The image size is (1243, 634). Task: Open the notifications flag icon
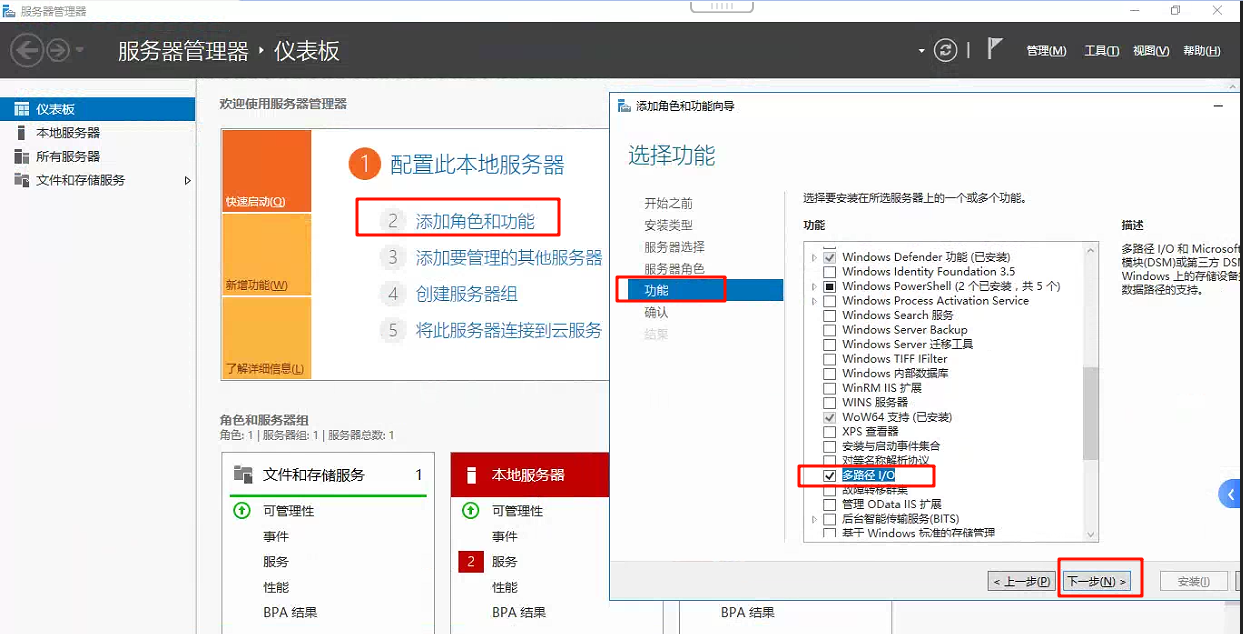(x=993, y=49)
